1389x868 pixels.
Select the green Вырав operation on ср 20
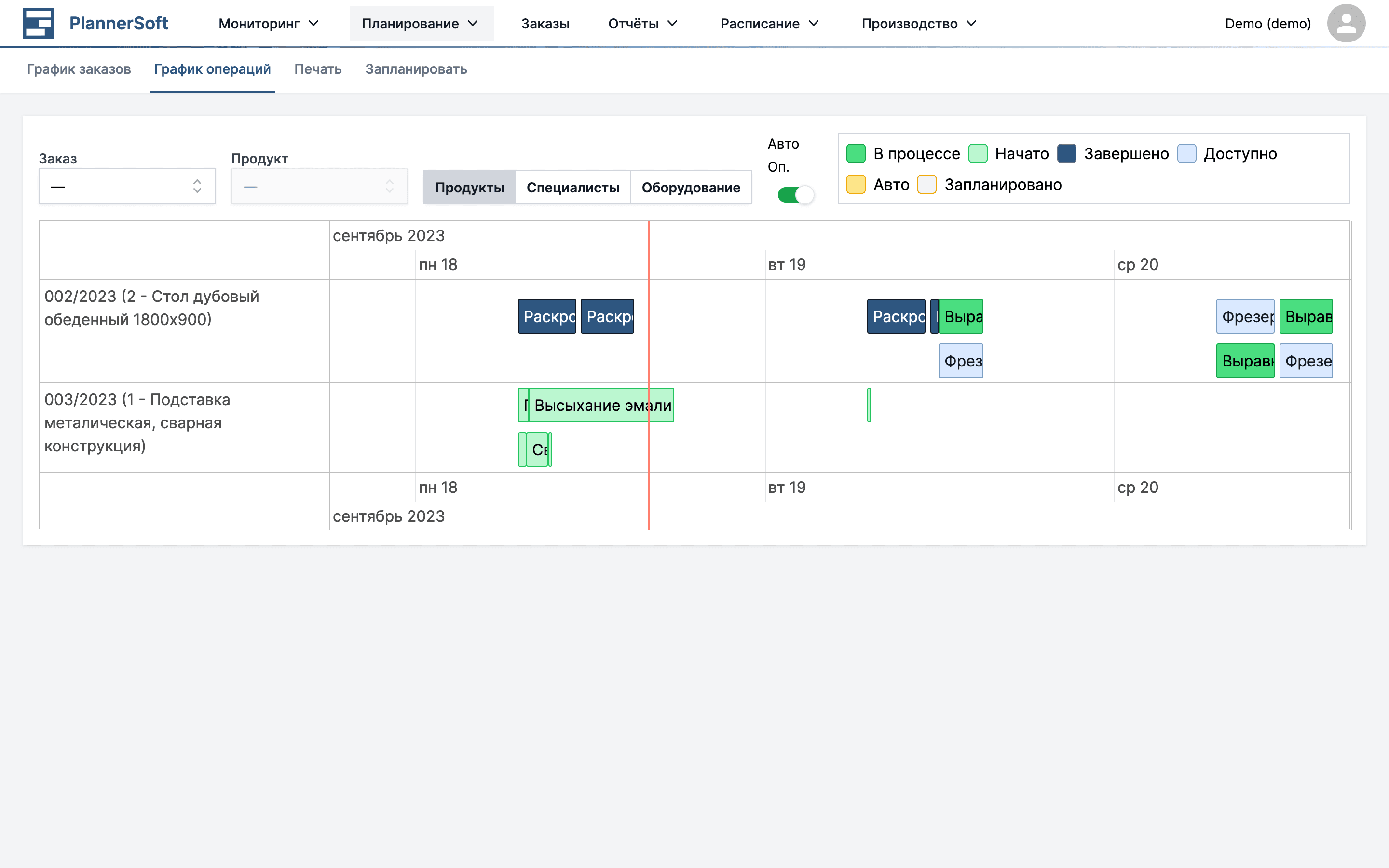click(x=1307, y=316)
